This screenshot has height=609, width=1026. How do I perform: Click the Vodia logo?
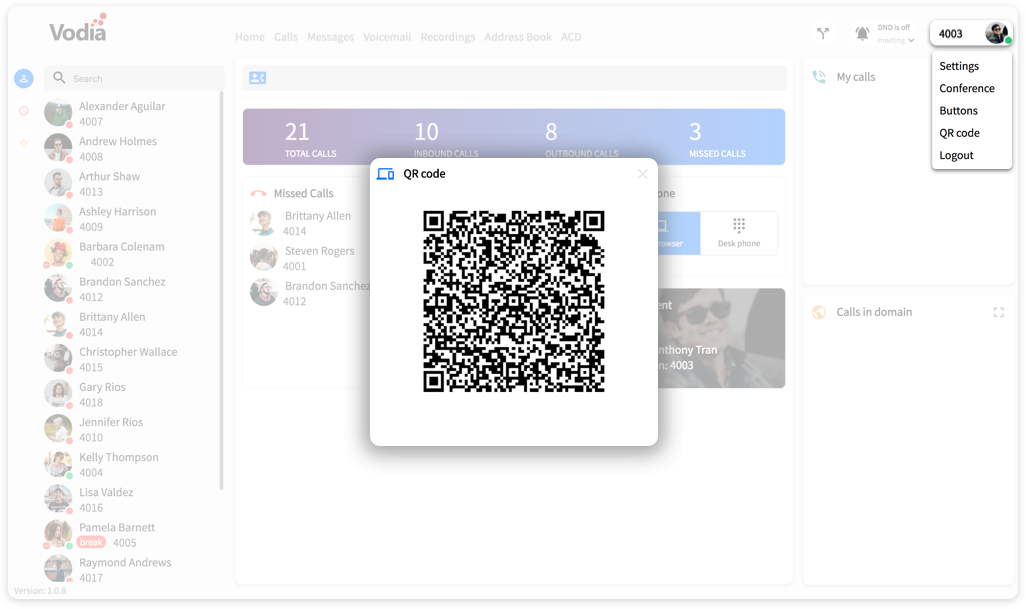point(78,28)
